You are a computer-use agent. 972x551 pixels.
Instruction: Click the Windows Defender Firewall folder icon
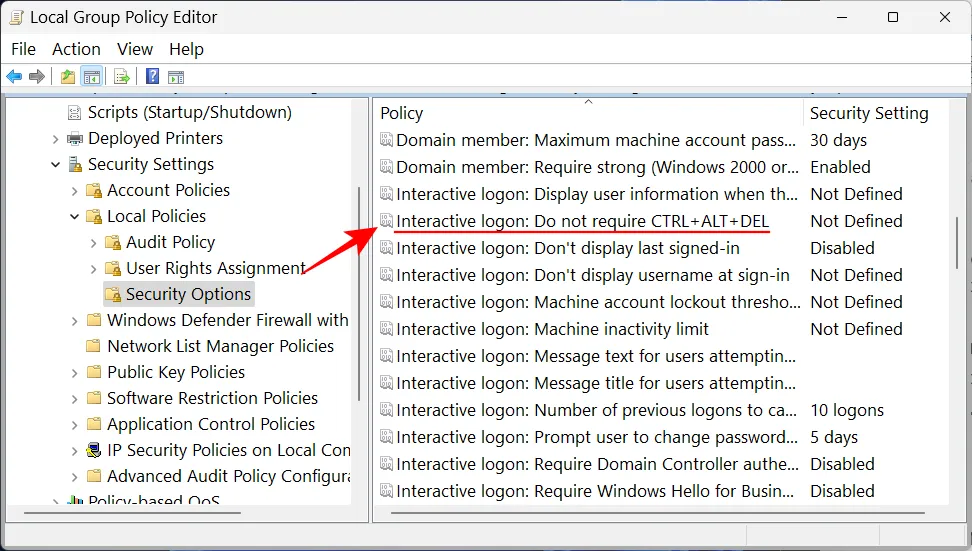[94, 320]
